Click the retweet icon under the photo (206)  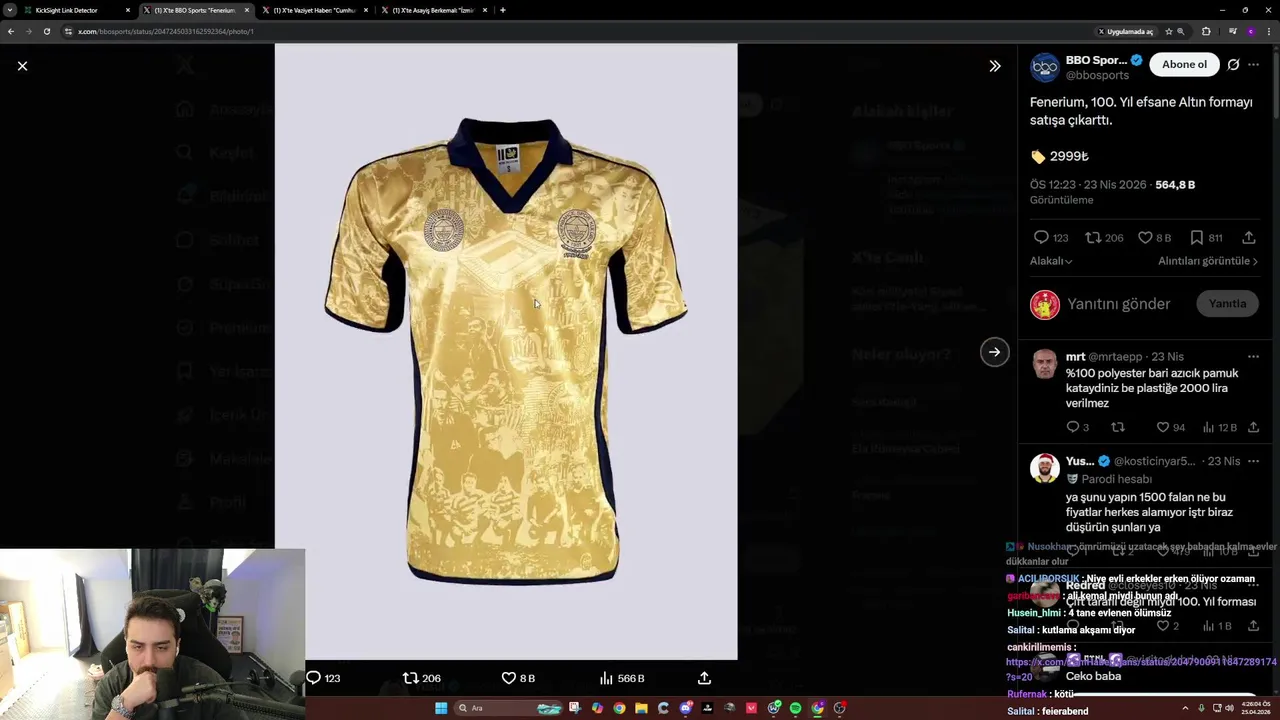(410, 678)
